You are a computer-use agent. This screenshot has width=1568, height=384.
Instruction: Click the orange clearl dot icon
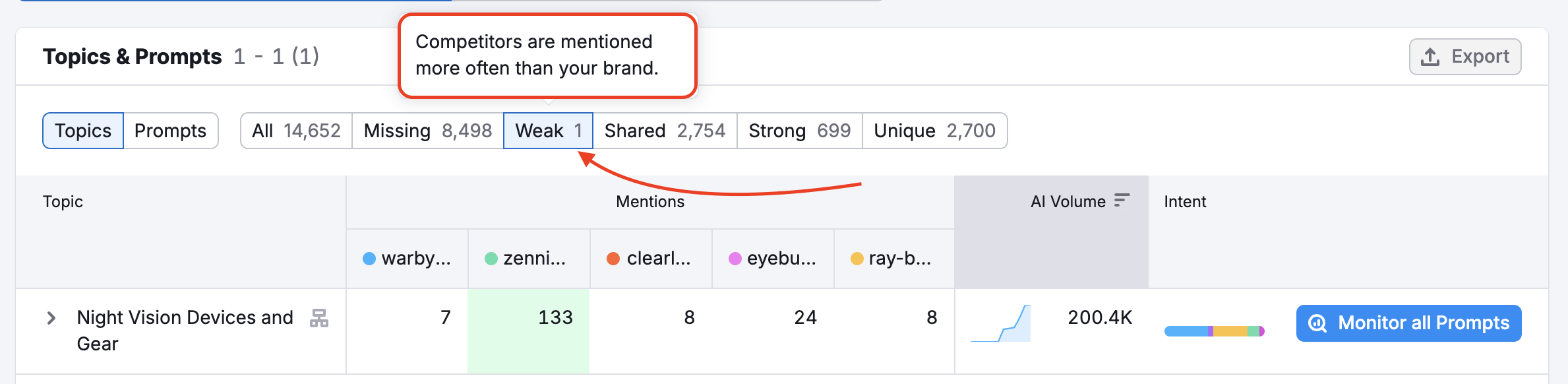[x=613, y=259]
